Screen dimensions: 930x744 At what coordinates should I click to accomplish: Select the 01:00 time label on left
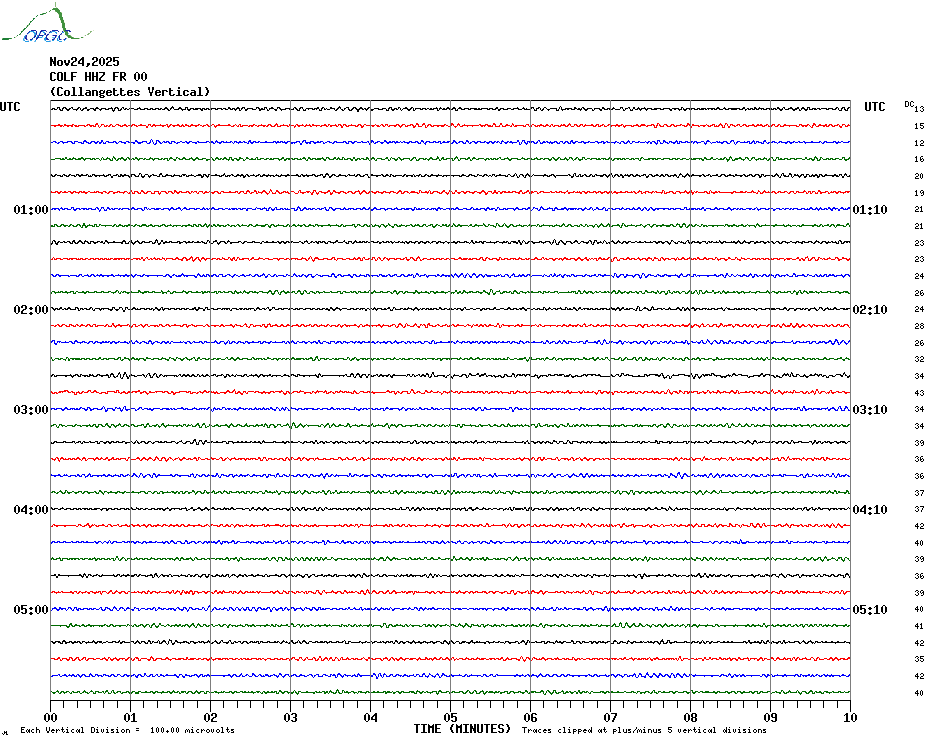(x=31, y=210)
